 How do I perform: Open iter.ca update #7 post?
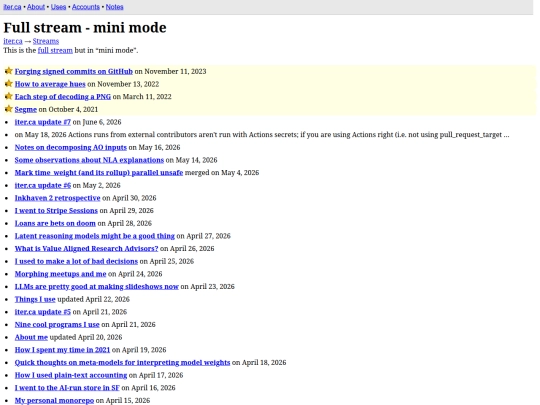point(42,122)
